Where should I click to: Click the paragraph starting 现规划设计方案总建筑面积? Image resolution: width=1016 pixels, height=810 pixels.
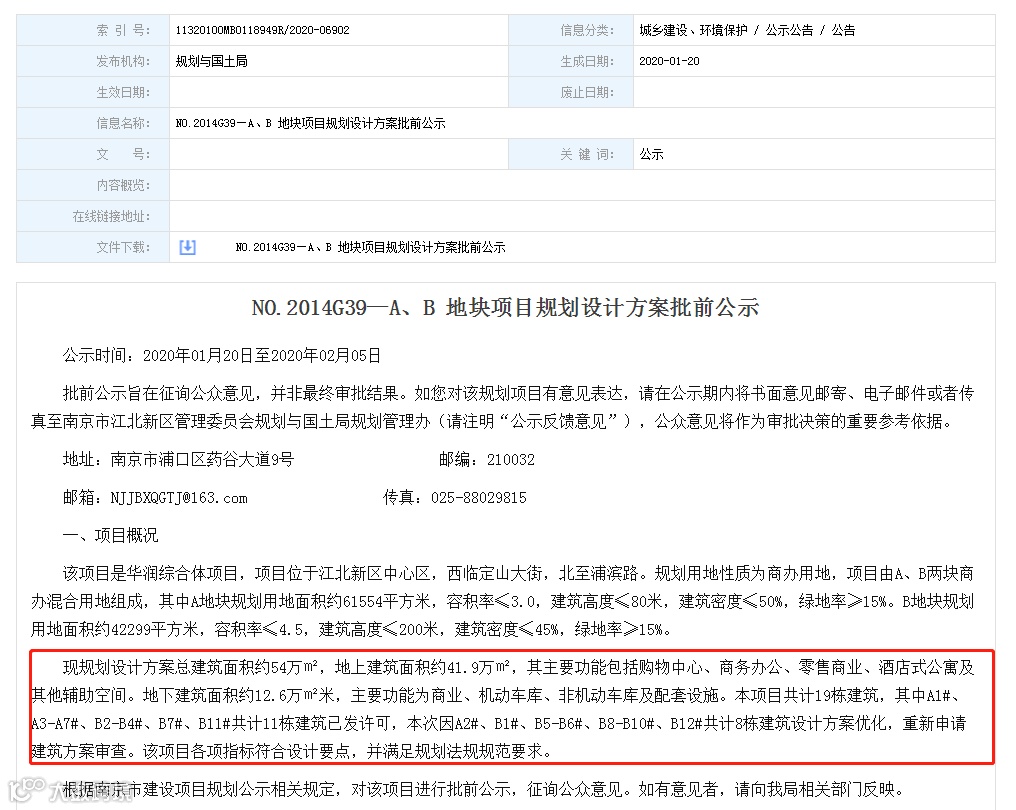(x=503, y=709)
